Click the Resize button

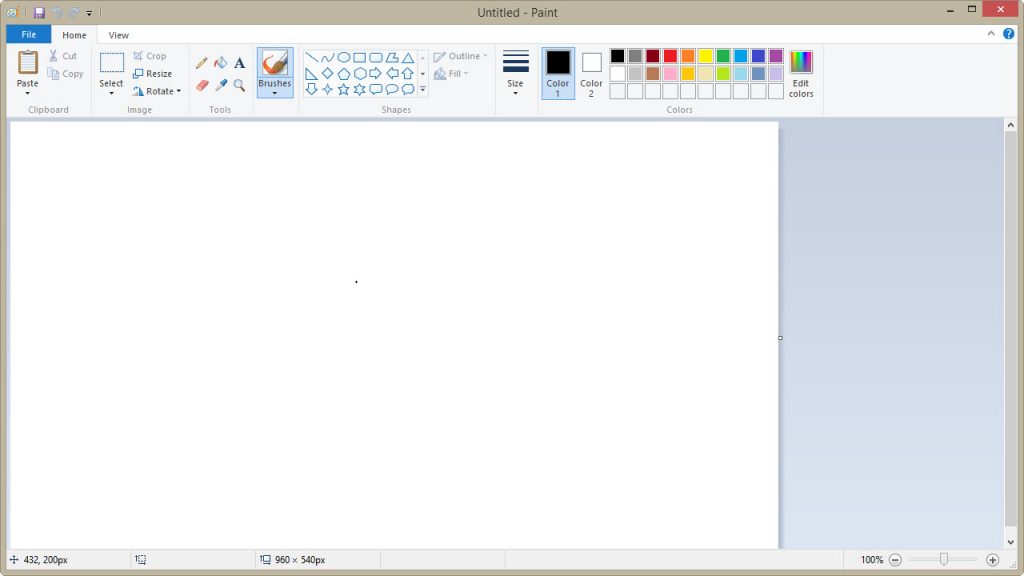tap(153, 74)
